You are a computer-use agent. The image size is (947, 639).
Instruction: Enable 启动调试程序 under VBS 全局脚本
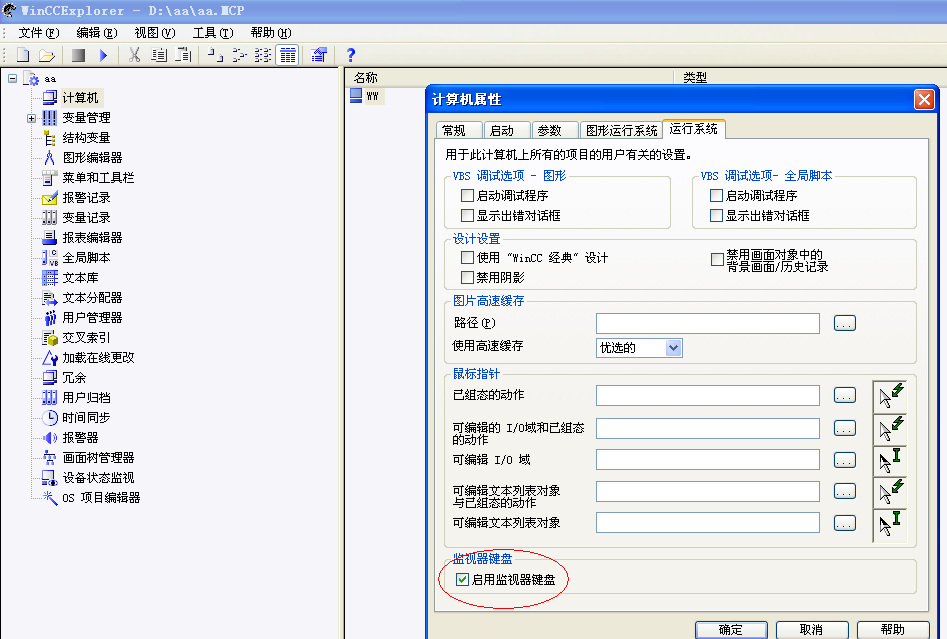[716, 196]
